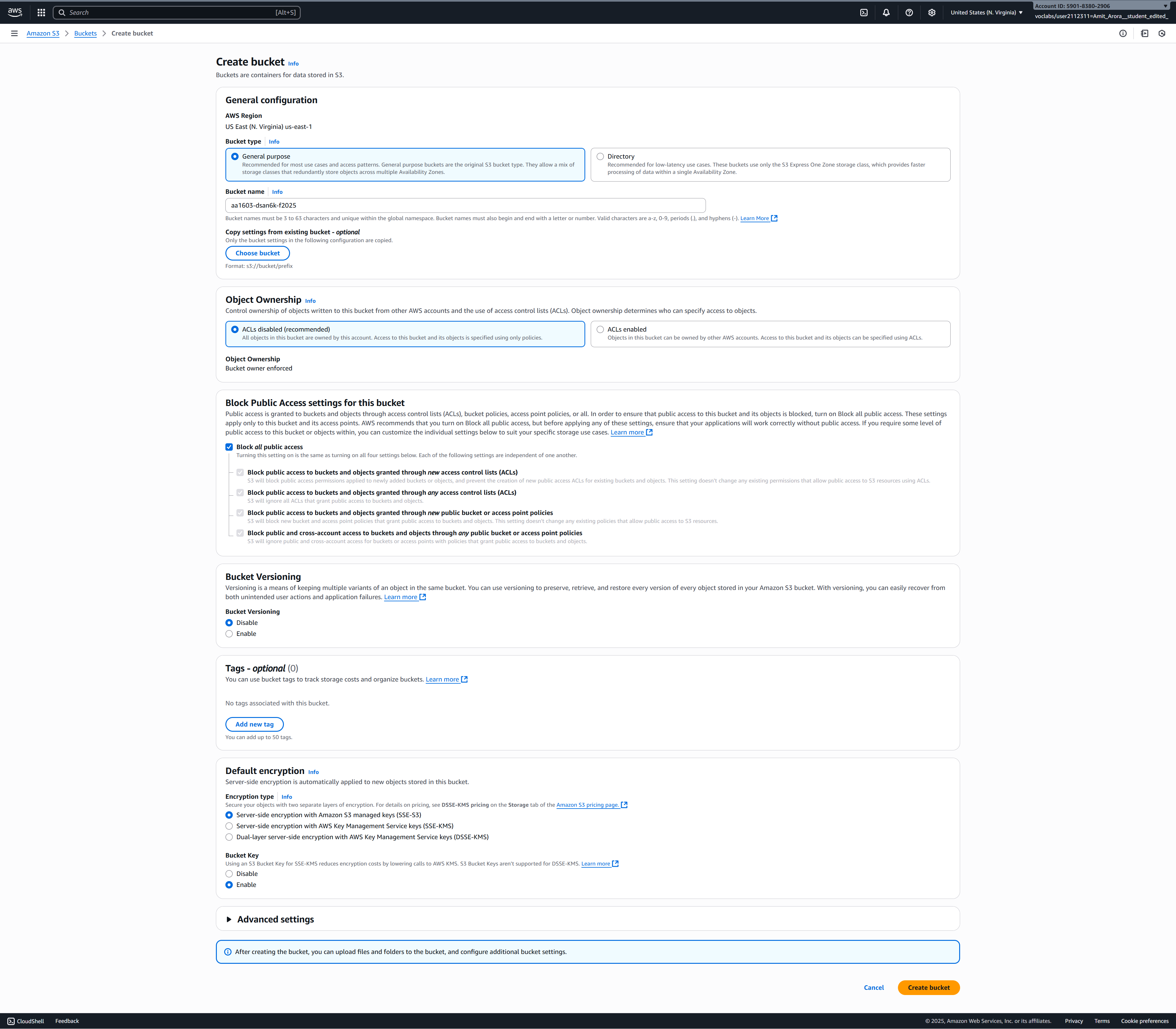Select SSE-KMS encryption type

coord(229,826)
